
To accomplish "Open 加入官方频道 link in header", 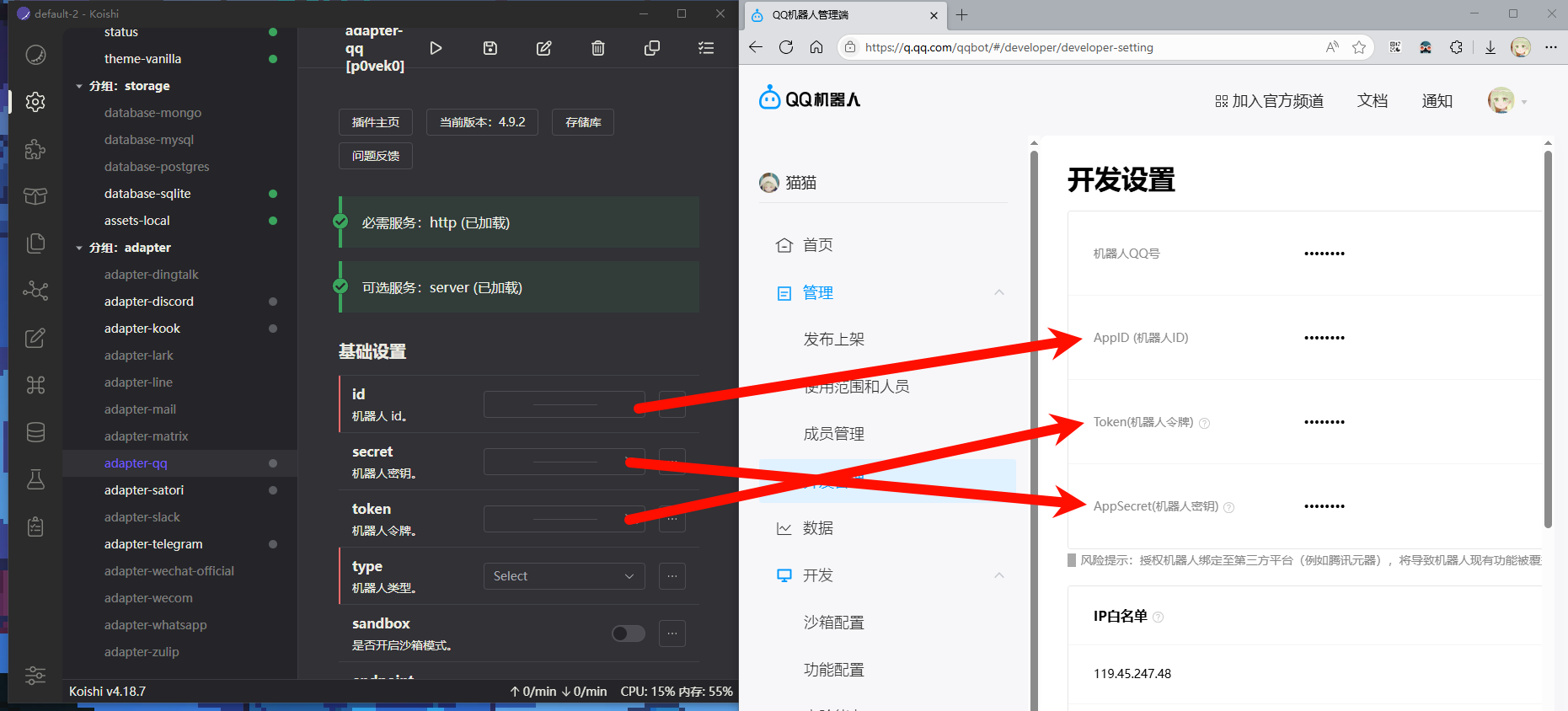I will (1269, 101).
